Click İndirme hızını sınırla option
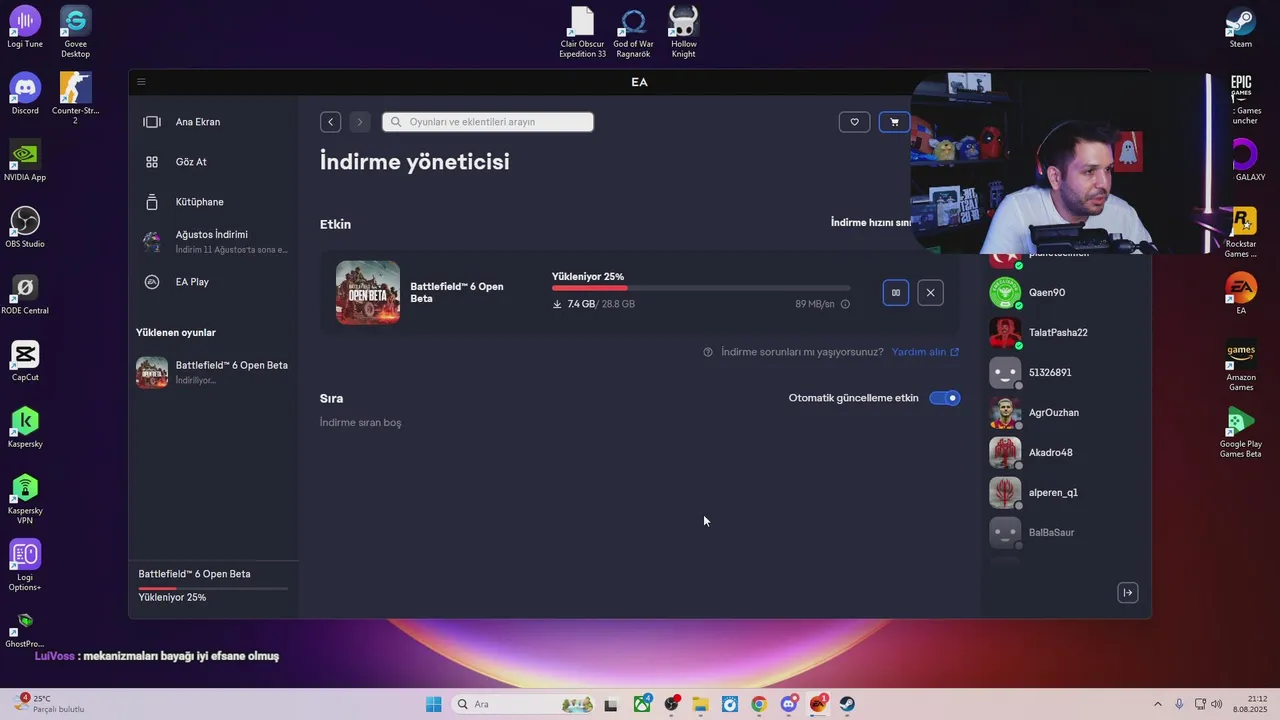Viewport: 1280px width, 720px height. pos(871,223)
